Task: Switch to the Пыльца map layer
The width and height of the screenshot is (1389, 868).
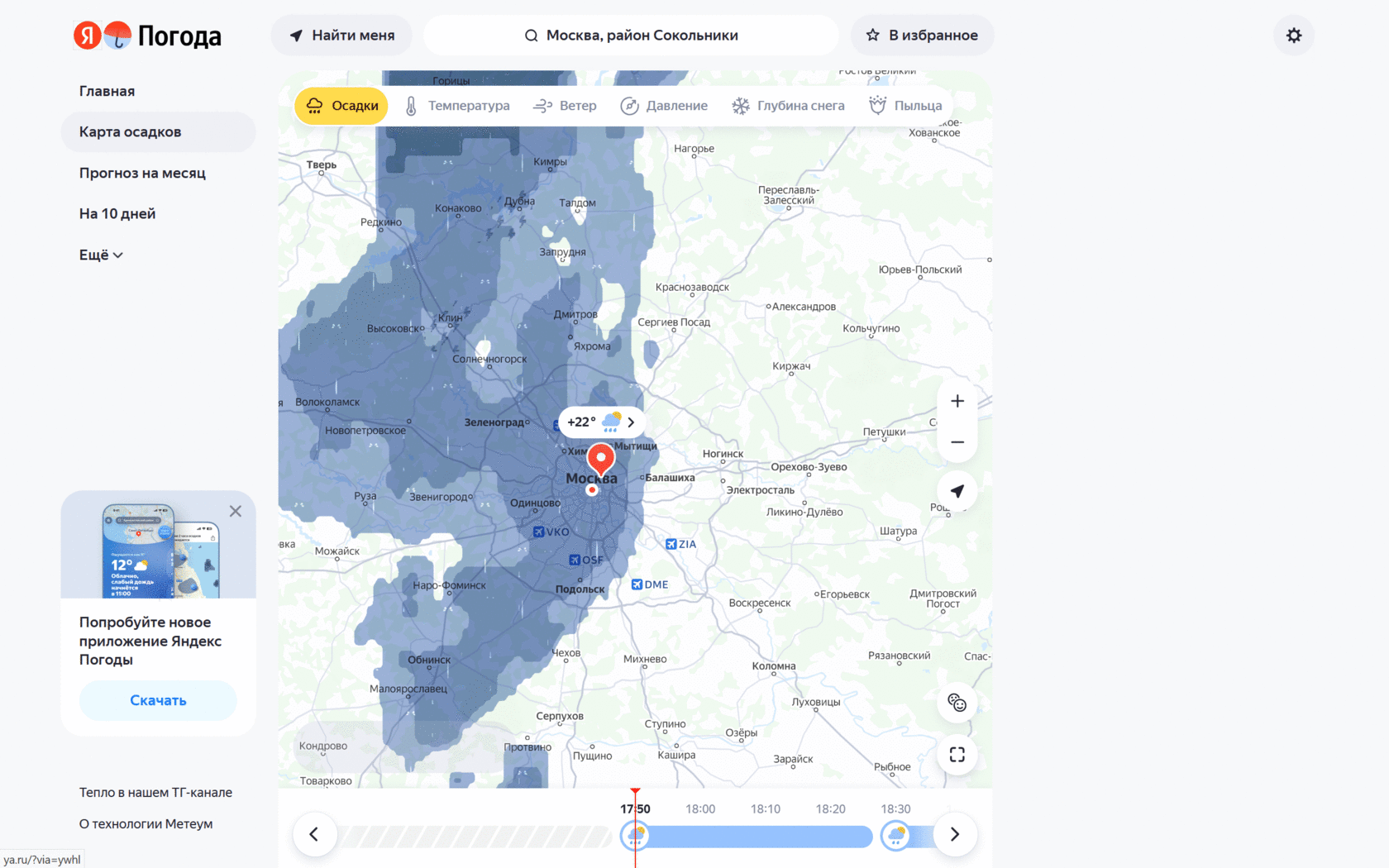Action: [x=905, y=106]
